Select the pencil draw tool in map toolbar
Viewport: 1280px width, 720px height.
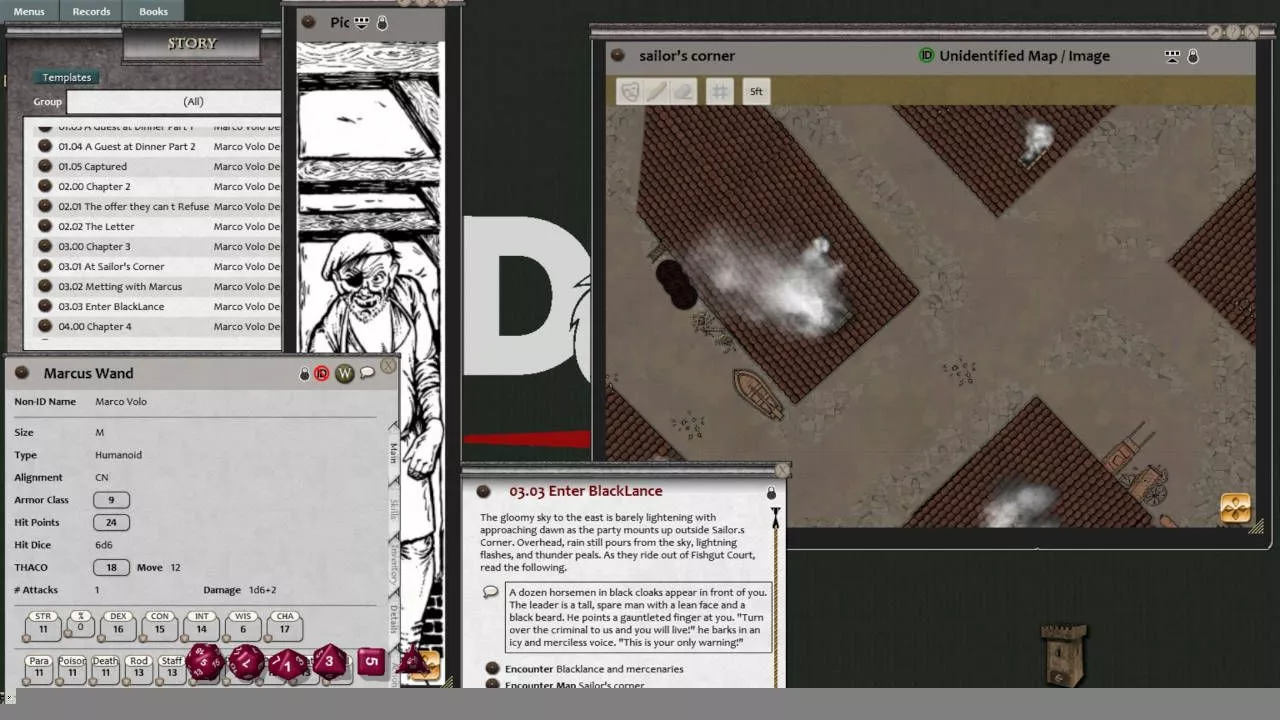click(656, 91)
